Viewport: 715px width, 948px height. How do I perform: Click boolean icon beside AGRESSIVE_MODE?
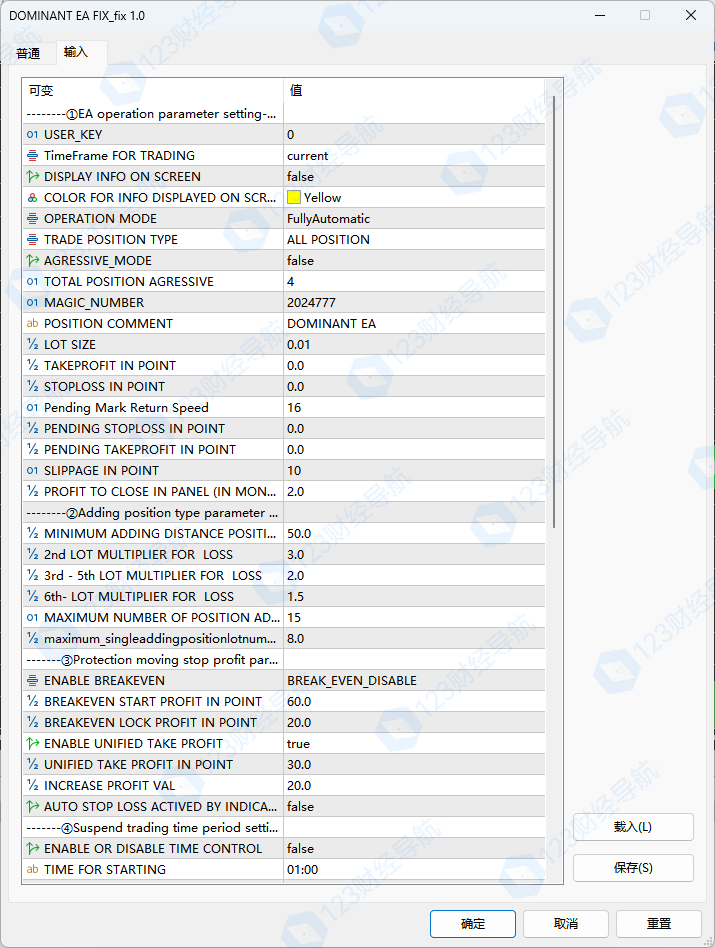click(x=33, y=261)
